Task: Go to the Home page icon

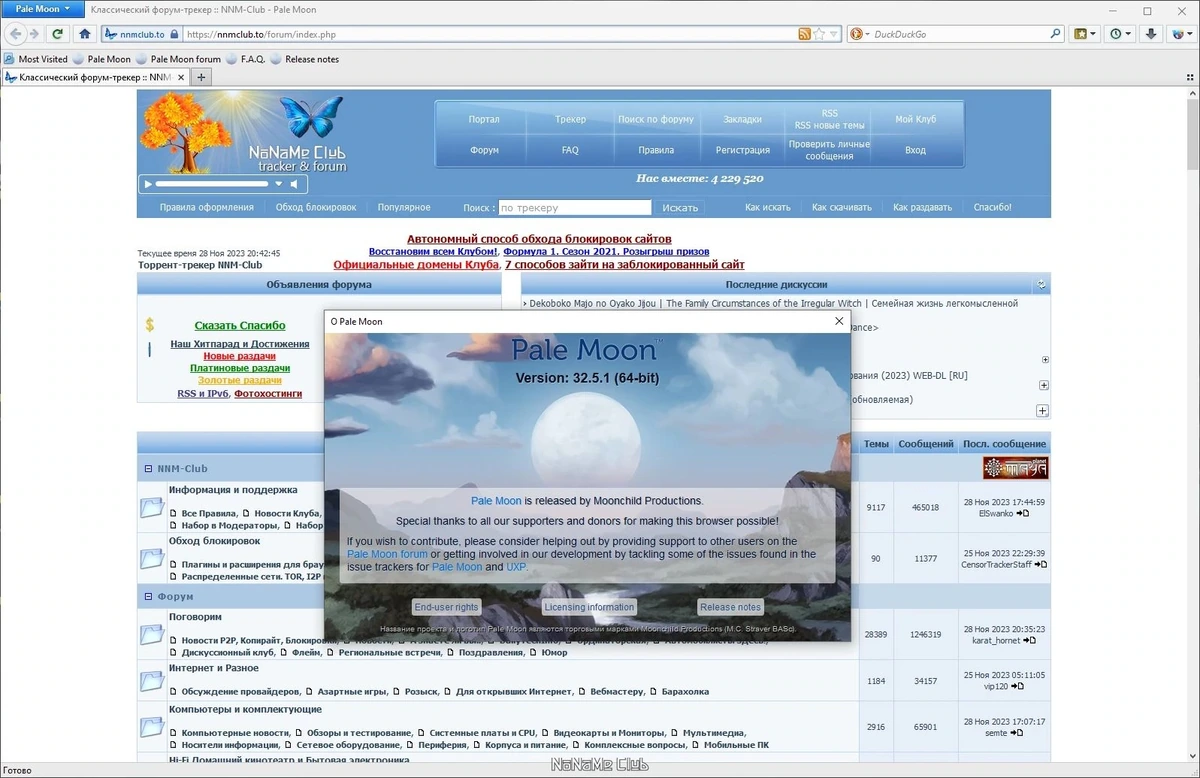Action: (x=85, y=33)
